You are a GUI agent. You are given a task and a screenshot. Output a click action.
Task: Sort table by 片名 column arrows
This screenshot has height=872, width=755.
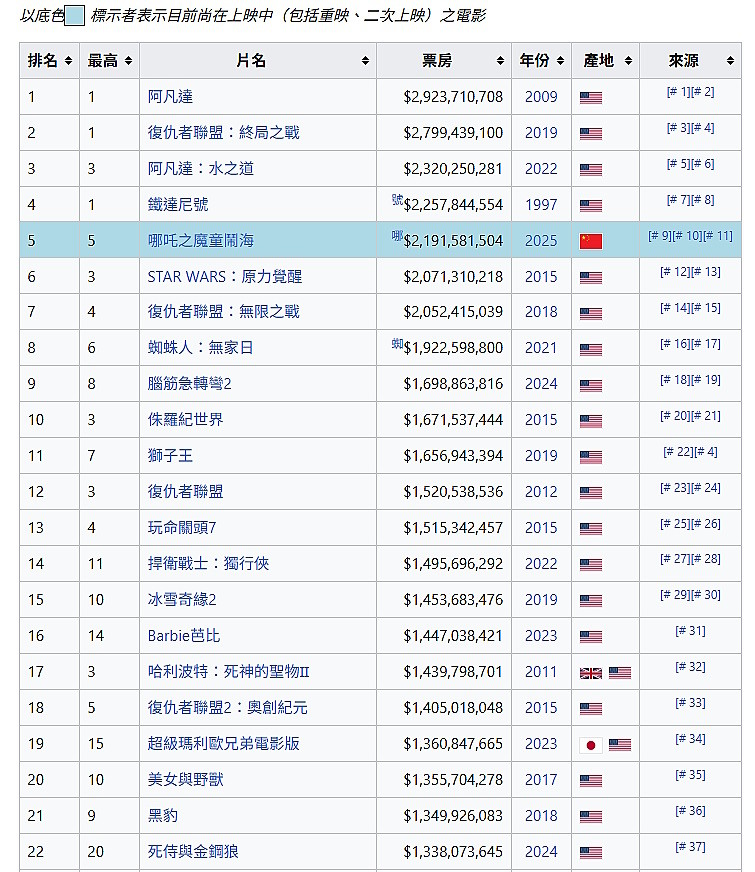tap(365, 61)
